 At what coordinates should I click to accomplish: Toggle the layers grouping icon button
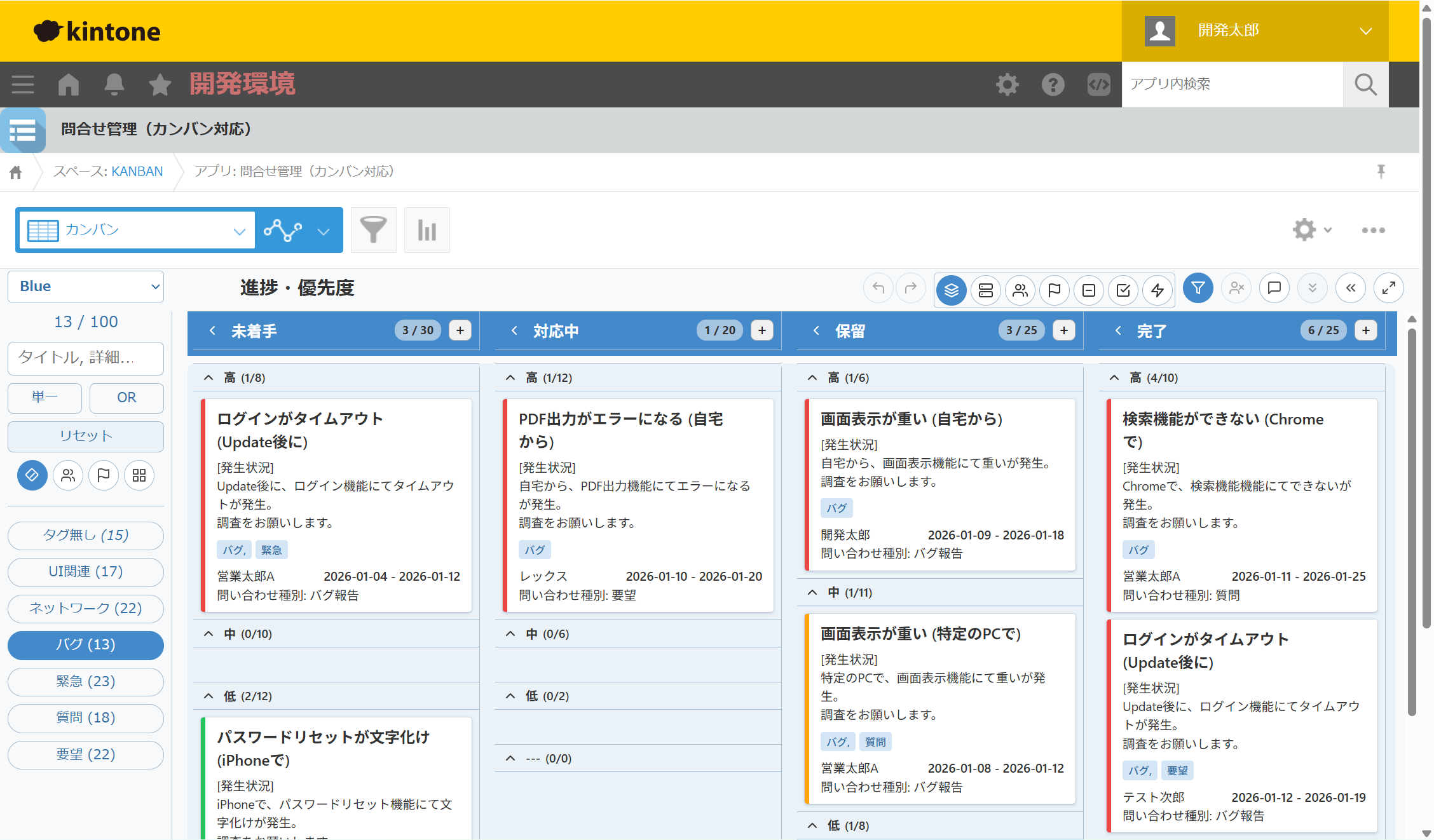(952, 290)
